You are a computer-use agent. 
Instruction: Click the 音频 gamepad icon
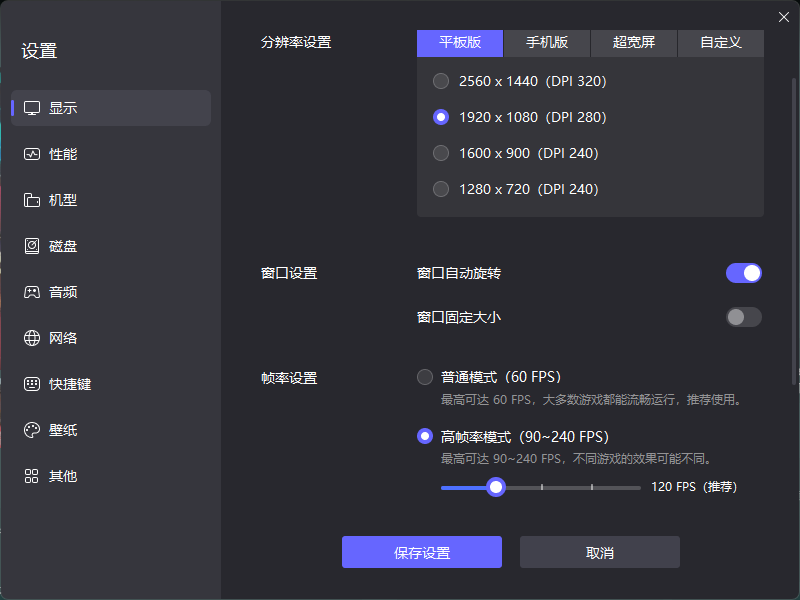32,292
